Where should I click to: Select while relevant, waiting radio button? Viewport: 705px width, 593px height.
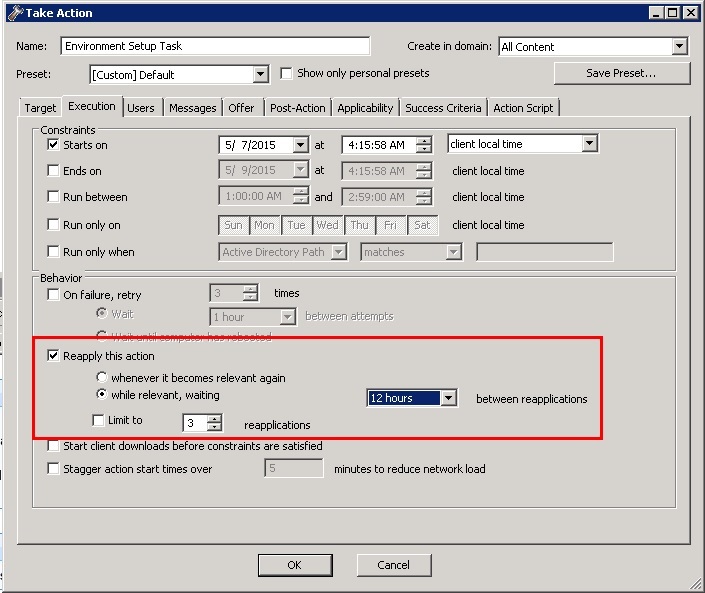102,394
